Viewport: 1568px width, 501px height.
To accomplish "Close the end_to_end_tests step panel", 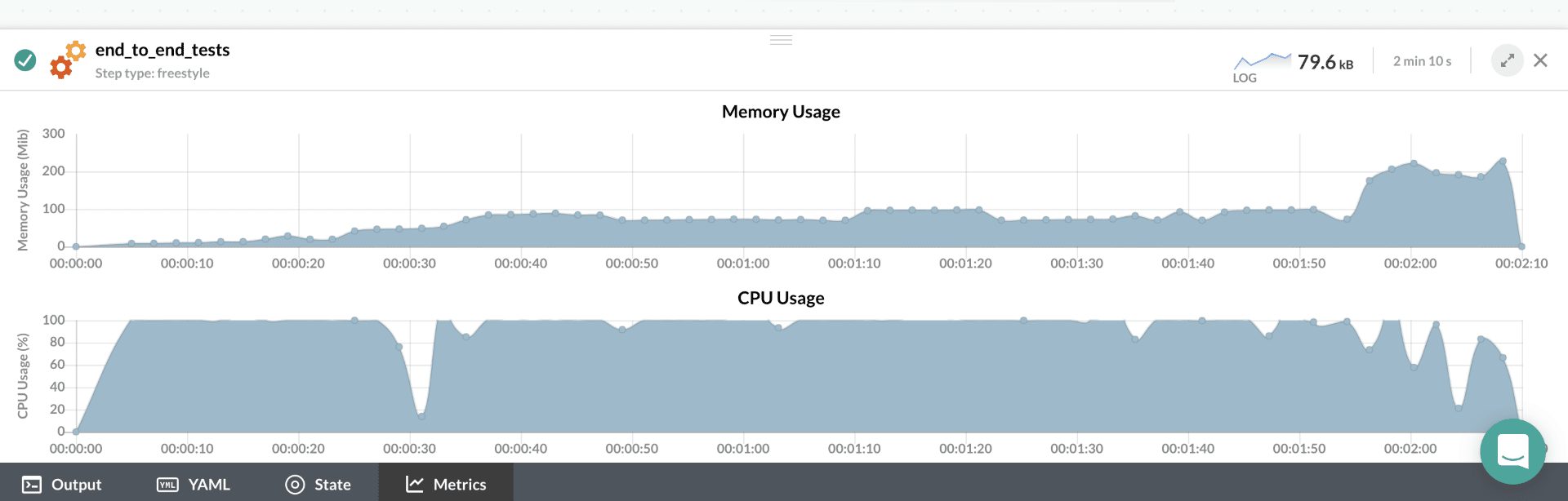I will coord(1540,60).
